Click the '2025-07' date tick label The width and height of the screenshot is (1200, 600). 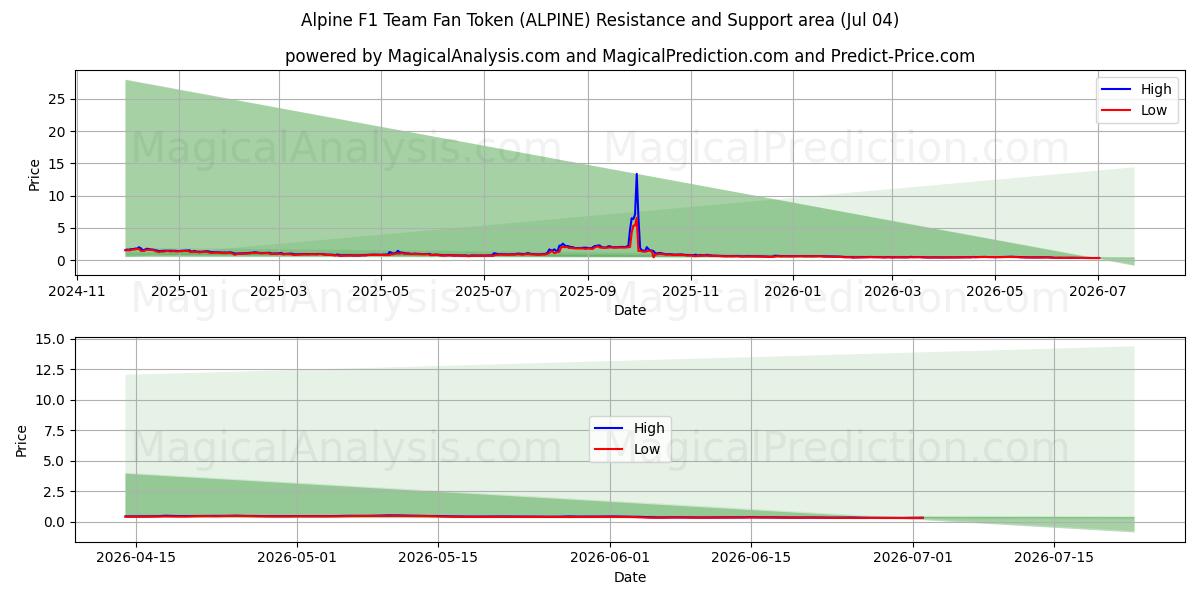pos(484,291)
